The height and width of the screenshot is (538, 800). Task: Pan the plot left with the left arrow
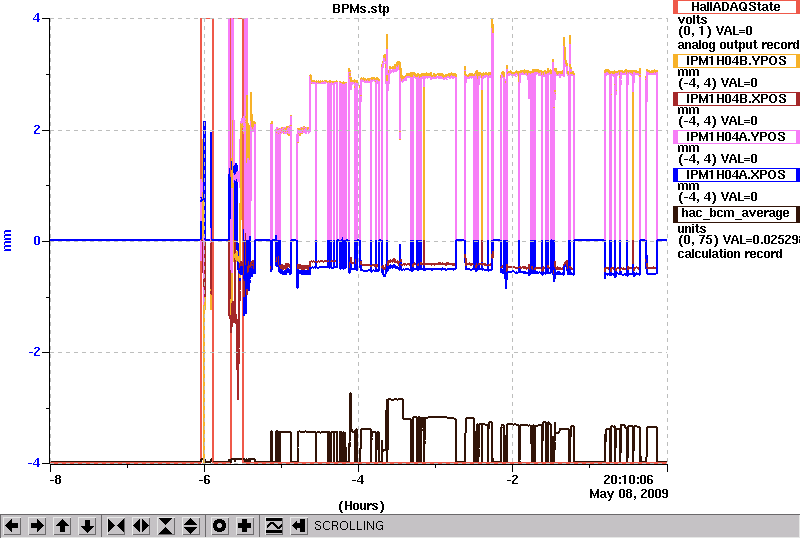coord(12,526)
